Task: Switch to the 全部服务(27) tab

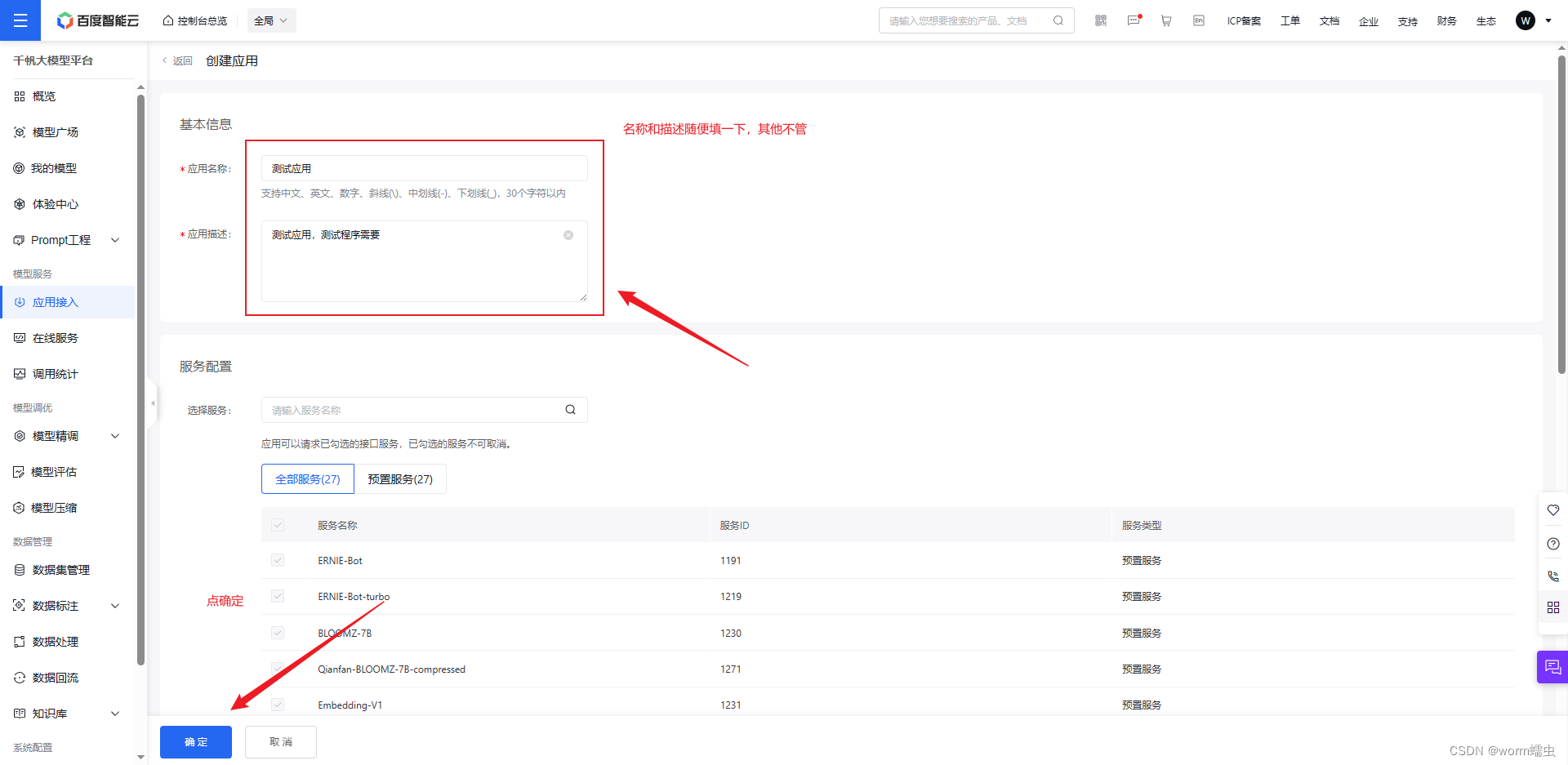Action: click(x=308, y=479)
